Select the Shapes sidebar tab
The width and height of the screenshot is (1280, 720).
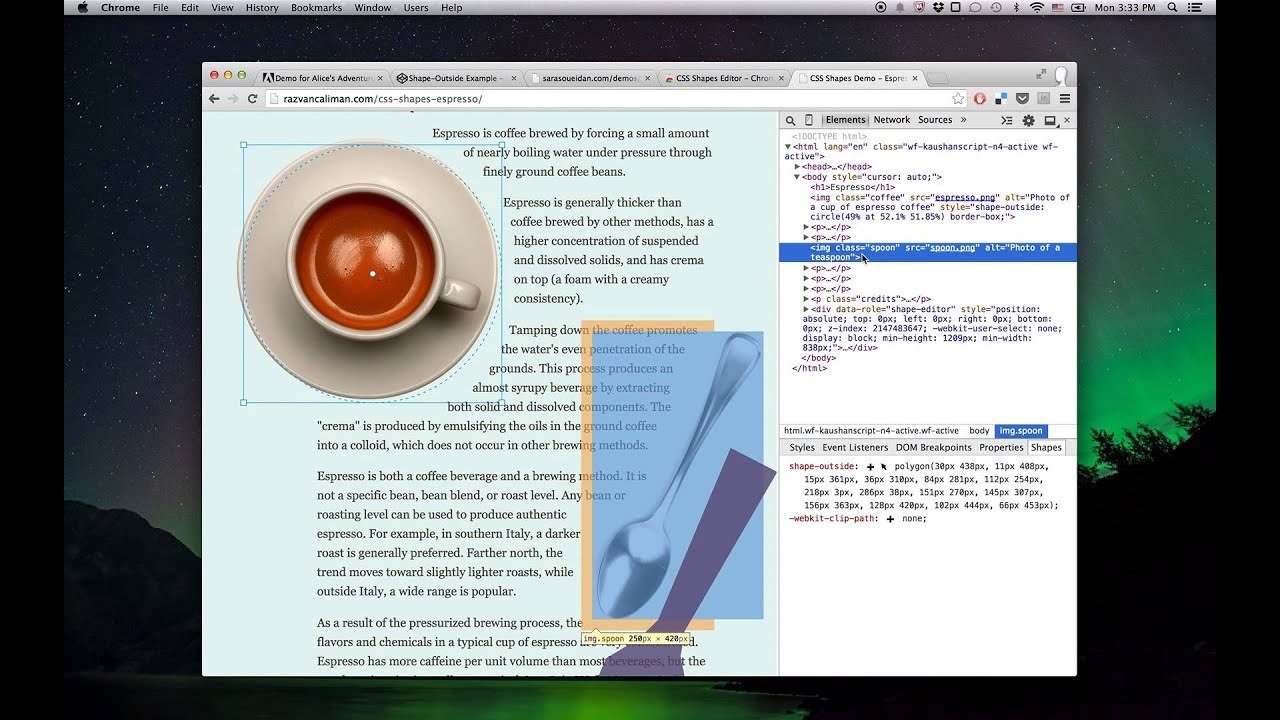click(1047, 448)
